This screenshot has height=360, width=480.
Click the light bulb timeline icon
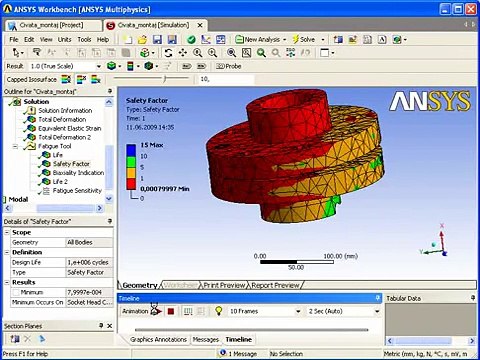pyautogui.click(x=218, y=311)
